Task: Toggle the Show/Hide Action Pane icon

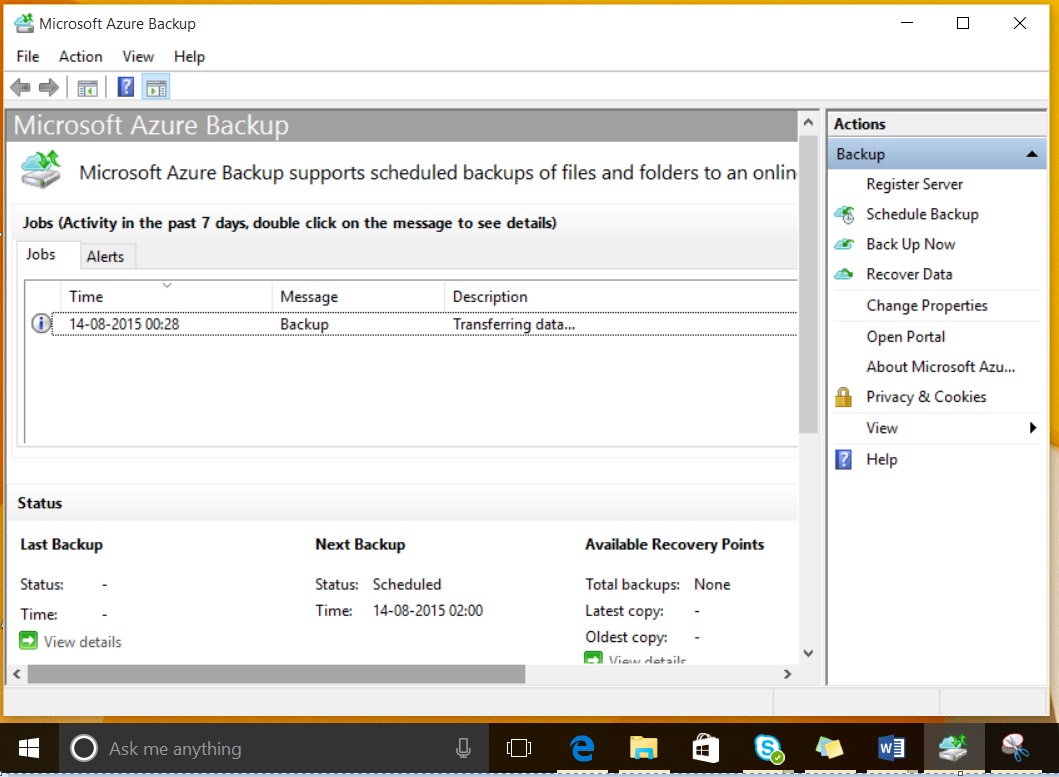Action: pos(156,88)
